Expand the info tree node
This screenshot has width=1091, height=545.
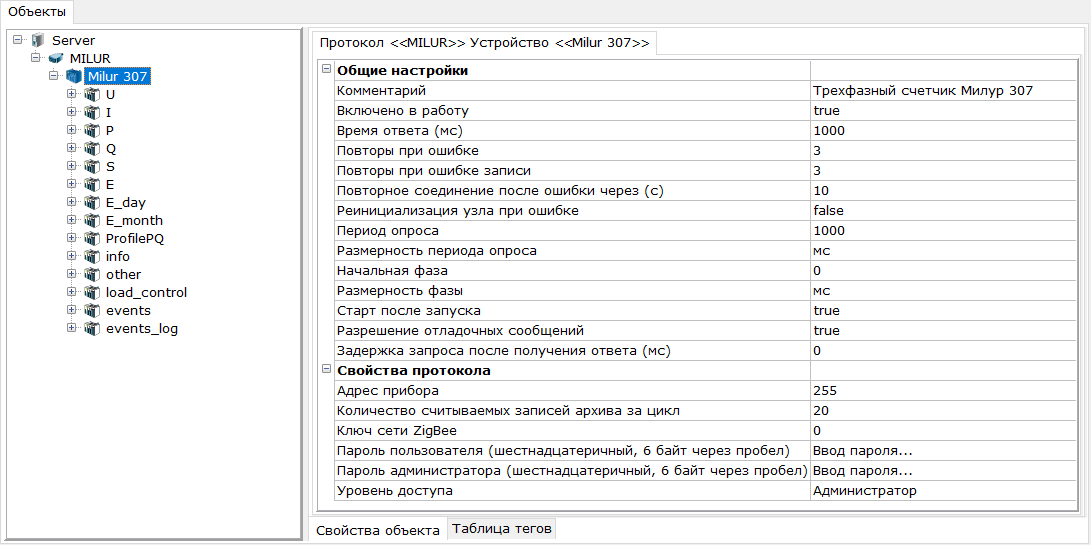pos(72,256)
